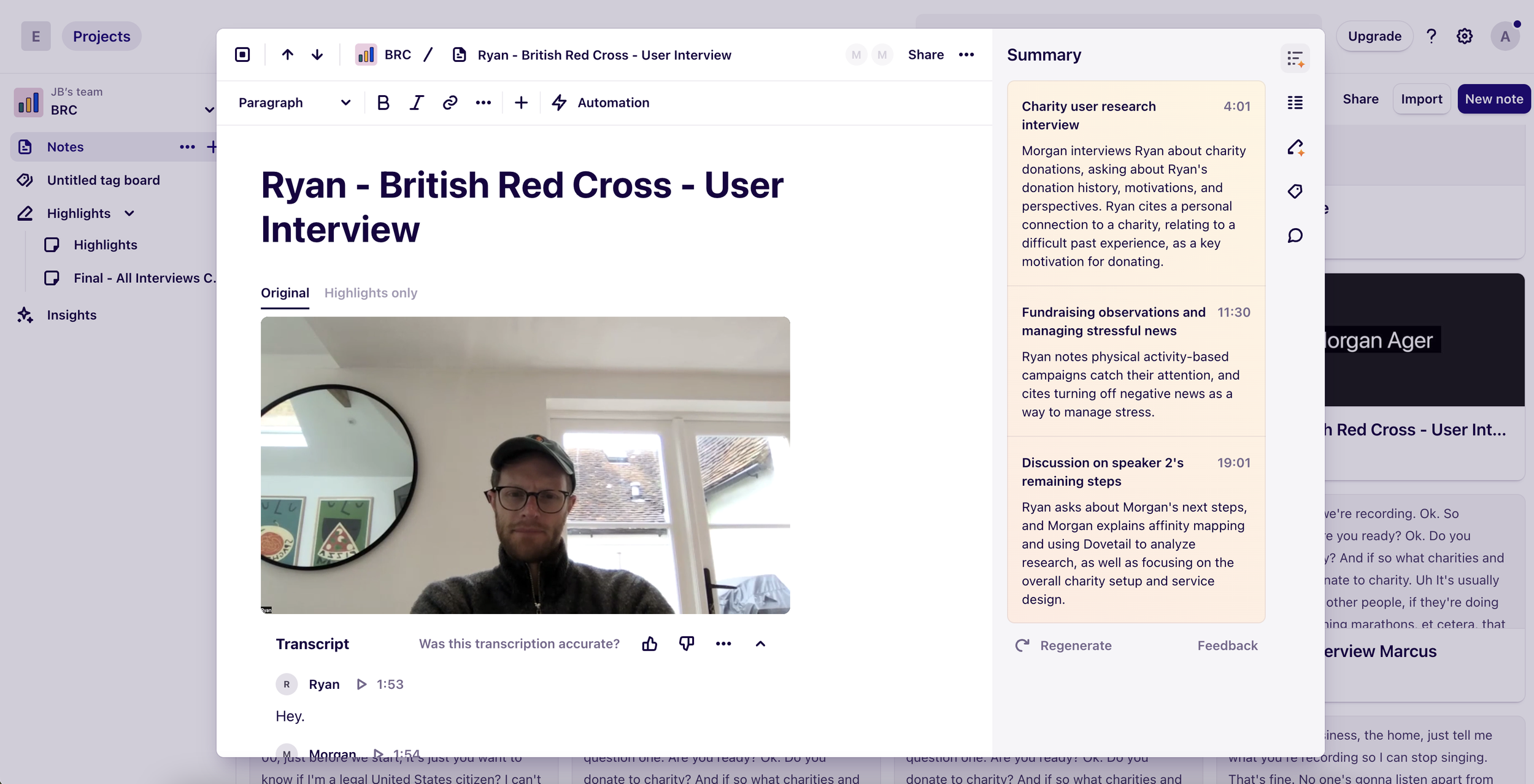Screen dimensions: 1534x784
Task: Open the comments bubble icon panel
Action: click(x=1295, y=236)
